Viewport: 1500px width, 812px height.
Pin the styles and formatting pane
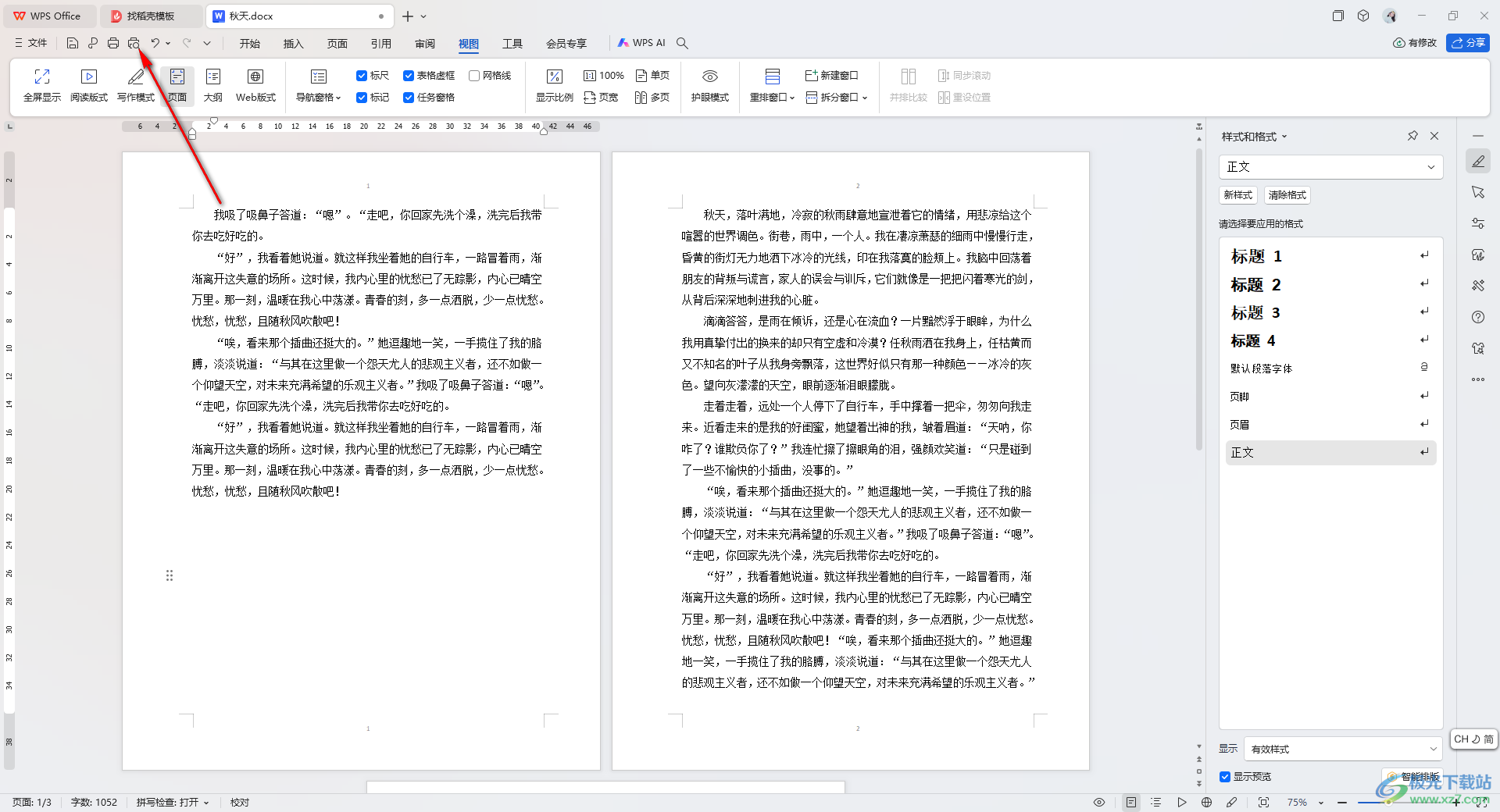pos(1412,136)
